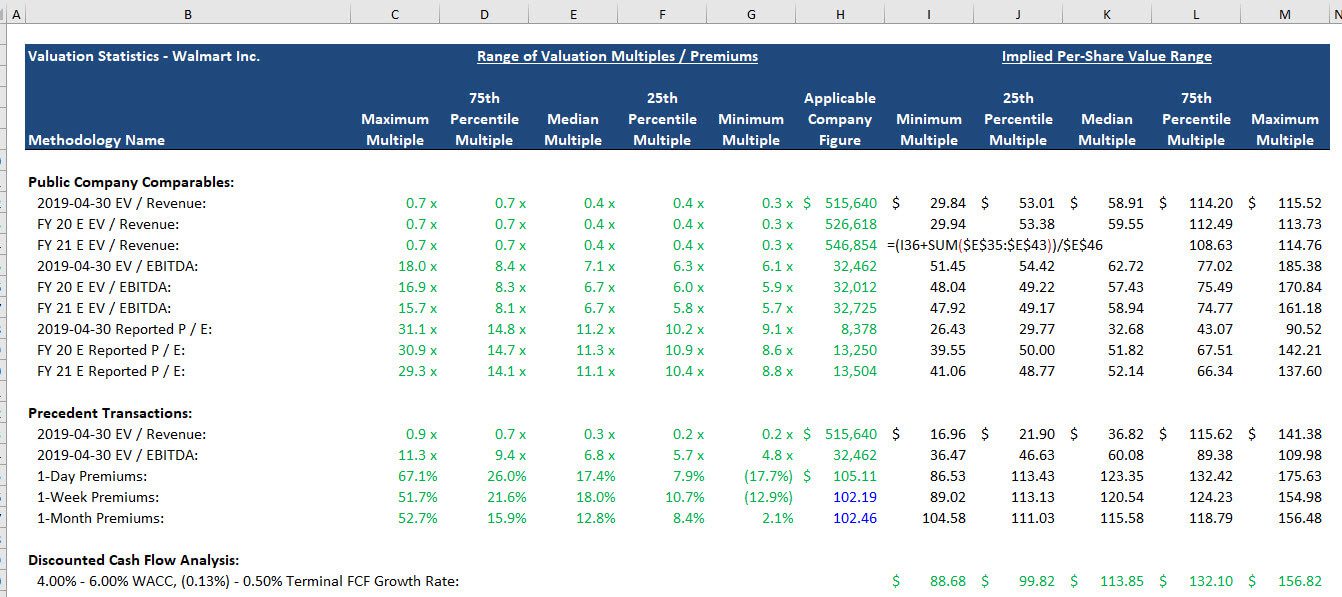Click the 7.1 x median multiple cell
1342x597 pixels.
(x=599, y=266)
